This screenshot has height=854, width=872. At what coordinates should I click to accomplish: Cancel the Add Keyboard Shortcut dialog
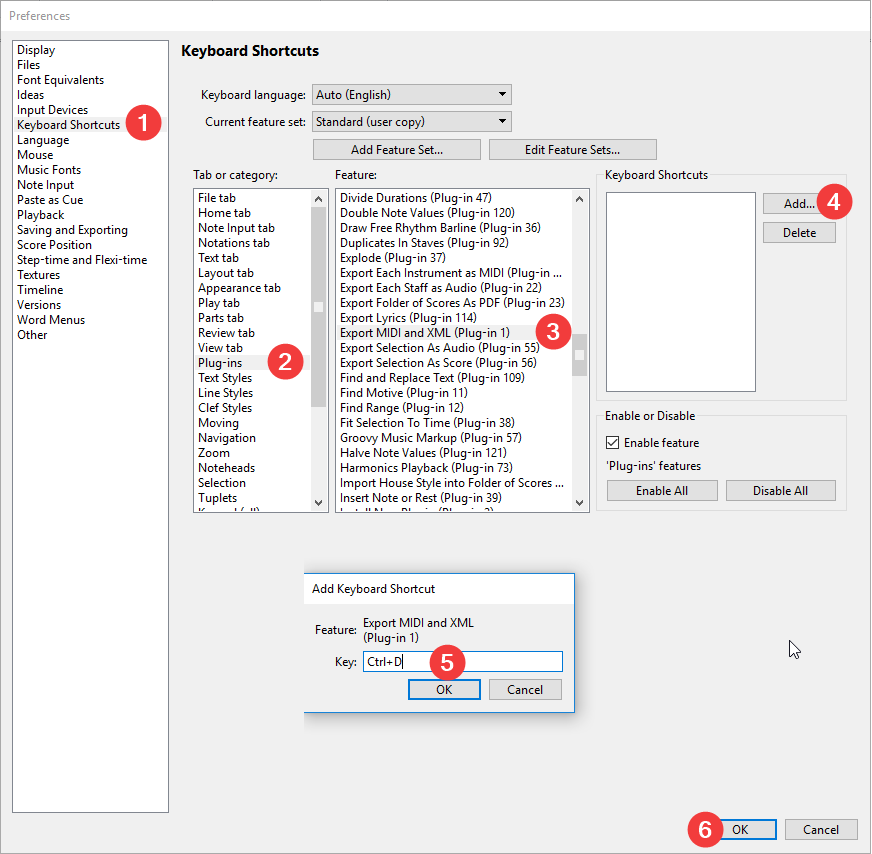pos(524,690)
